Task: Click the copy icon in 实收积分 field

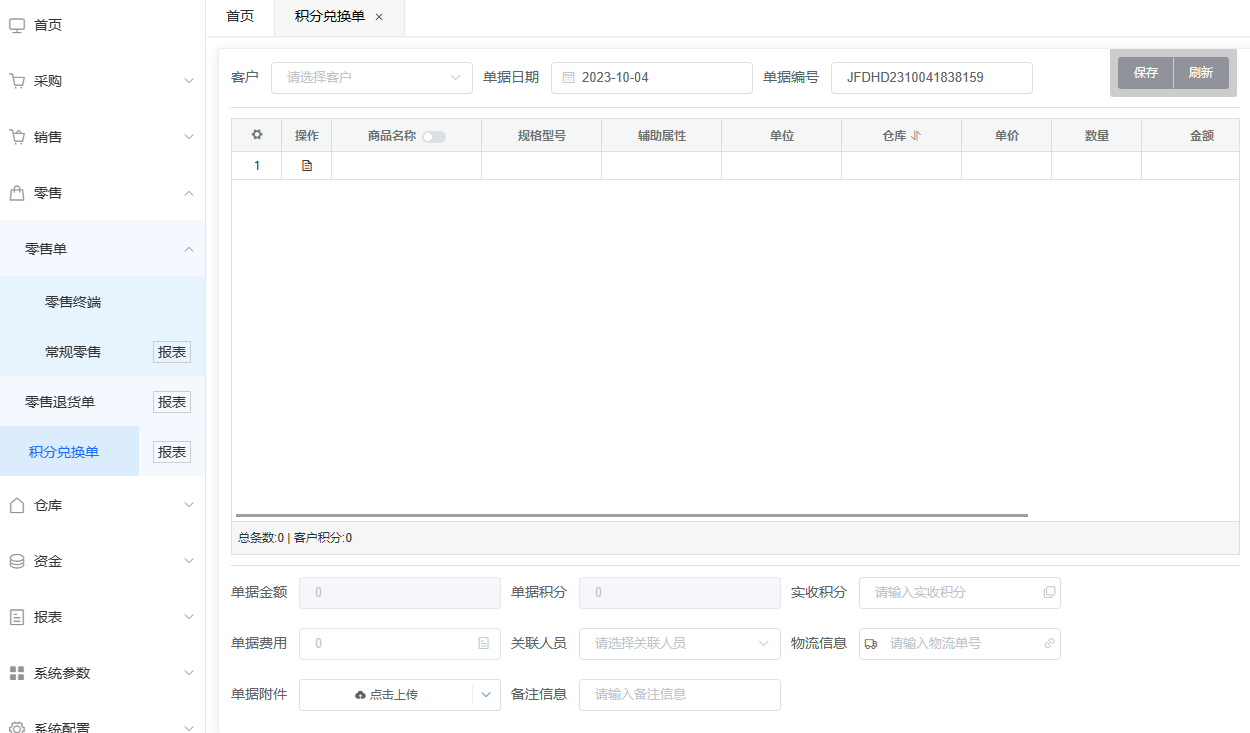Action: pyautogui.click(x=1049, y=592)
